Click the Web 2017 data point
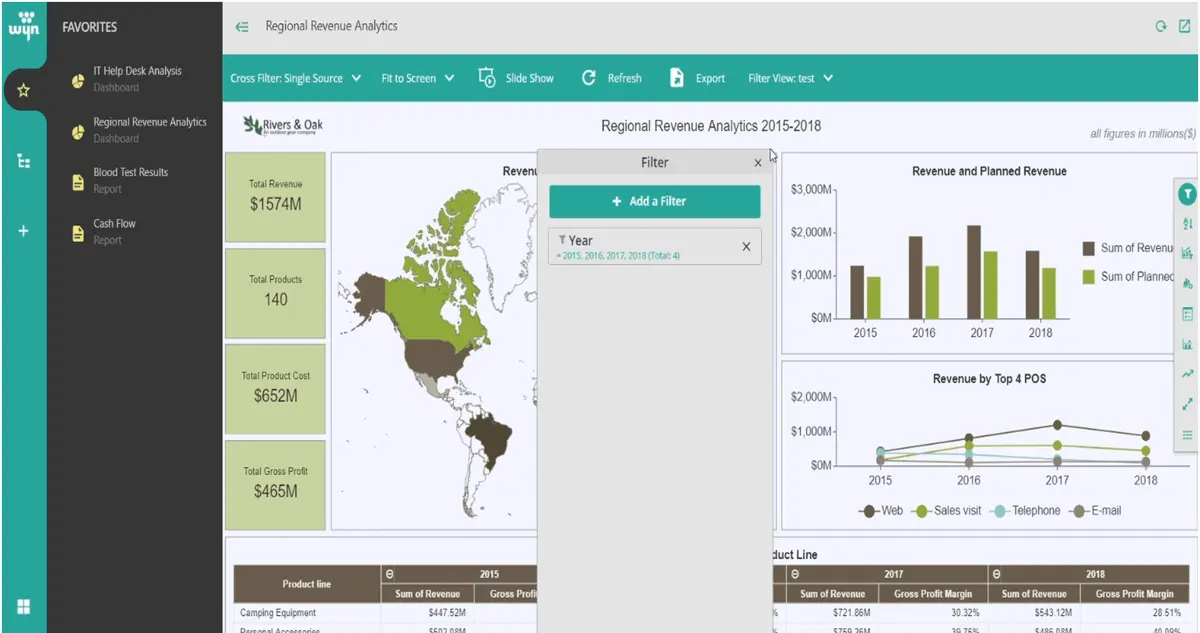This screenshot has width=1200, height=633. coord(1057,425)
